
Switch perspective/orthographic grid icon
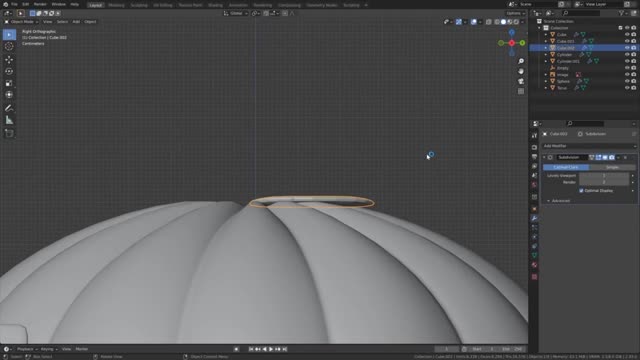(521, 91)
